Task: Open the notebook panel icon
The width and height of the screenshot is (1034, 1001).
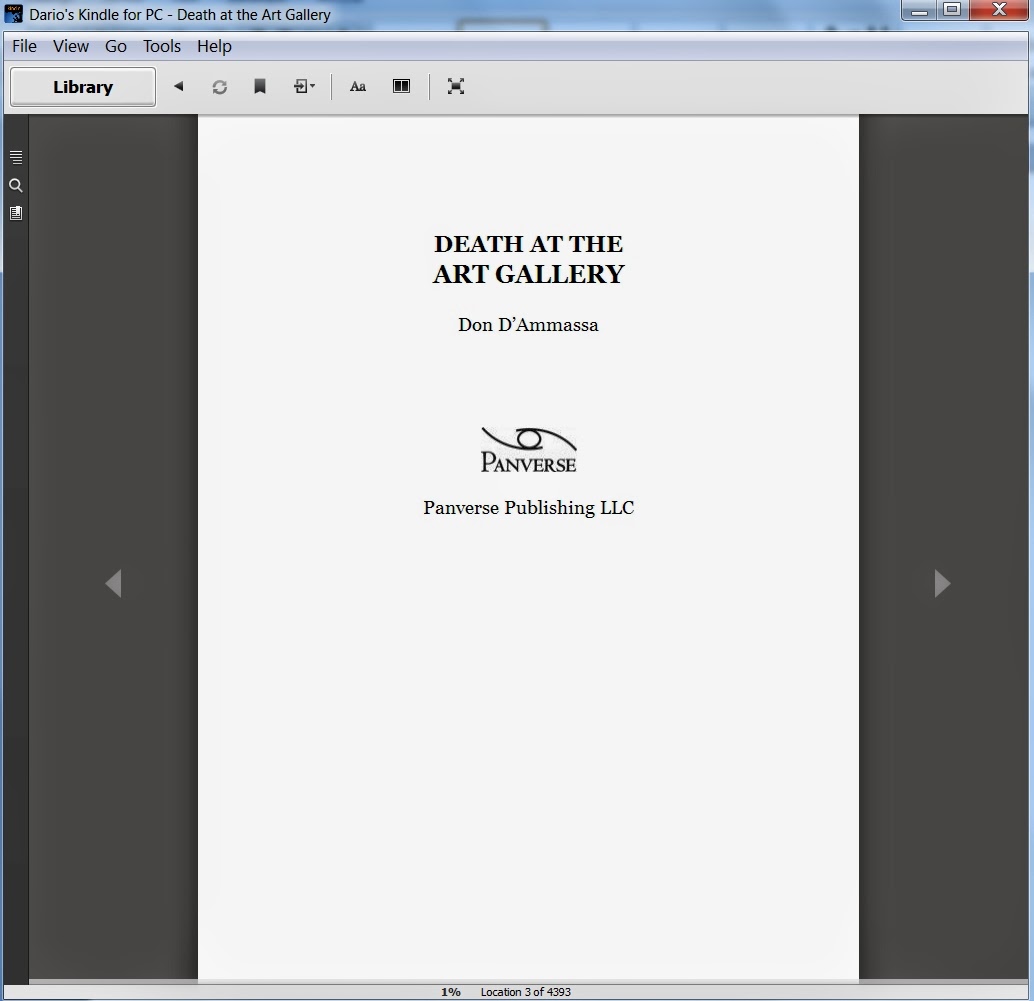Action: [x=16, y=213]
